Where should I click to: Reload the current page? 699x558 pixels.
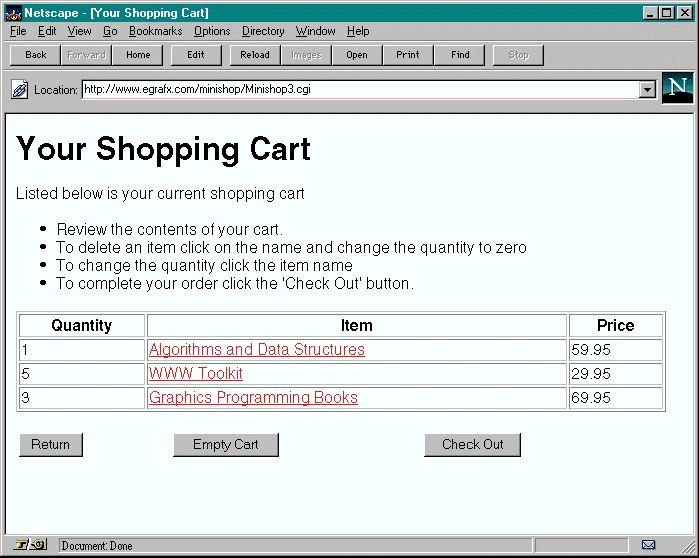click(x=255, y=55)
